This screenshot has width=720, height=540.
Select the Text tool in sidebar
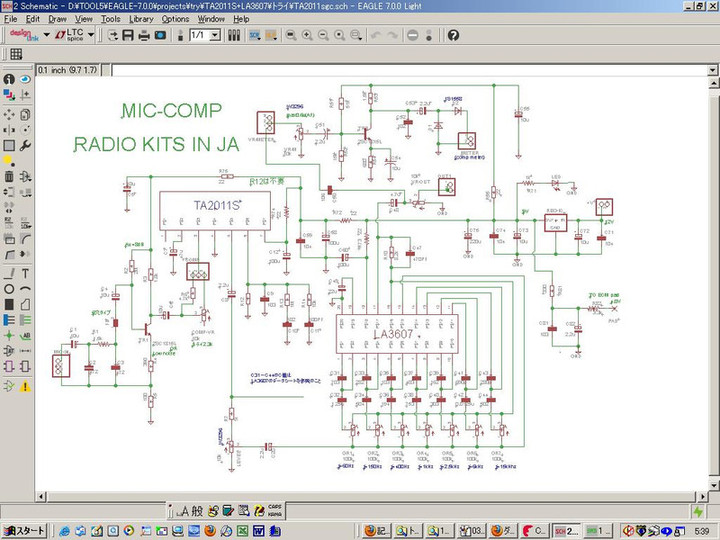pos(24,273)
